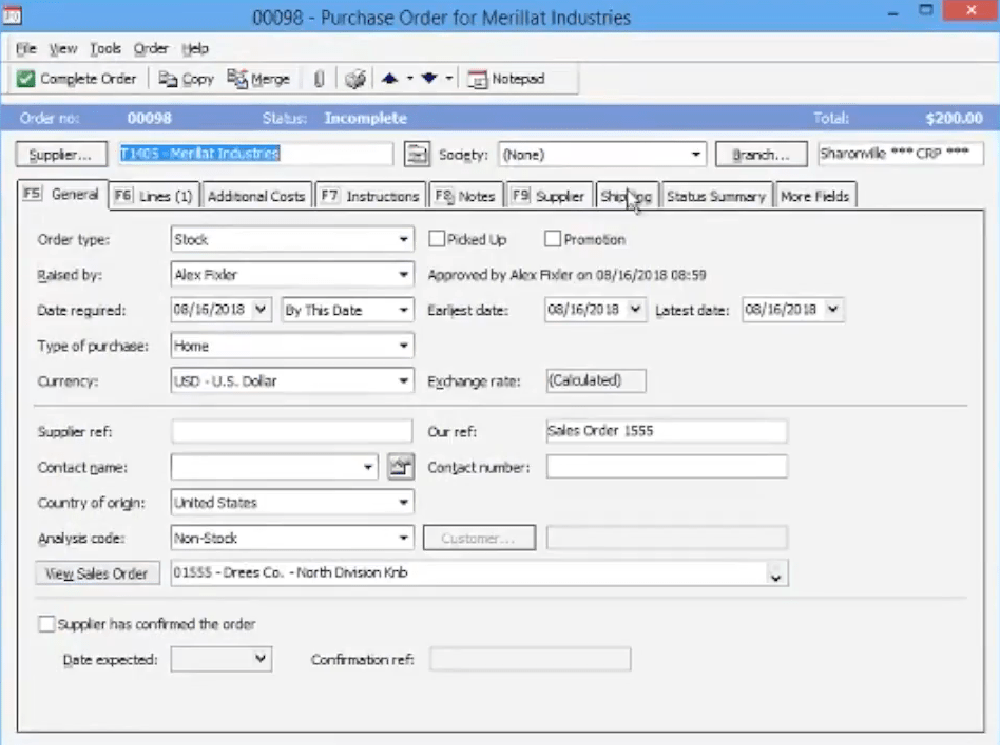1000x745 pixels.
Task: Open attachments with the paperclip icon
Action: click(x=319, y=79)
